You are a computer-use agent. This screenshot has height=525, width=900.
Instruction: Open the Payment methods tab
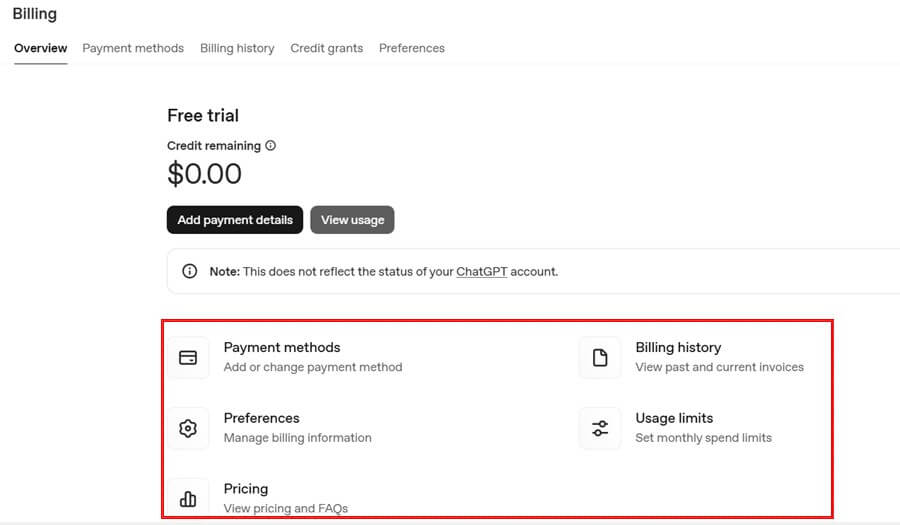point(133,48)
